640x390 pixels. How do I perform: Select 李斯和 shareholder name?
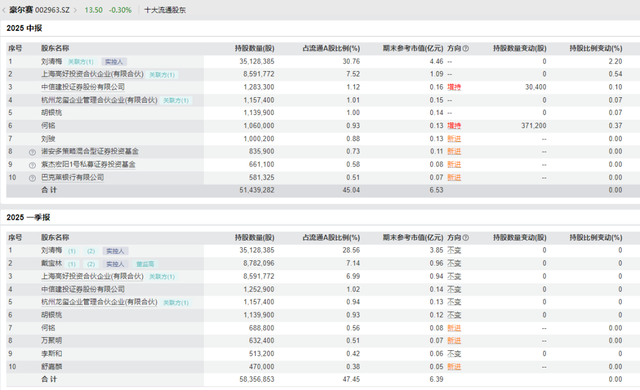[51, 354]
